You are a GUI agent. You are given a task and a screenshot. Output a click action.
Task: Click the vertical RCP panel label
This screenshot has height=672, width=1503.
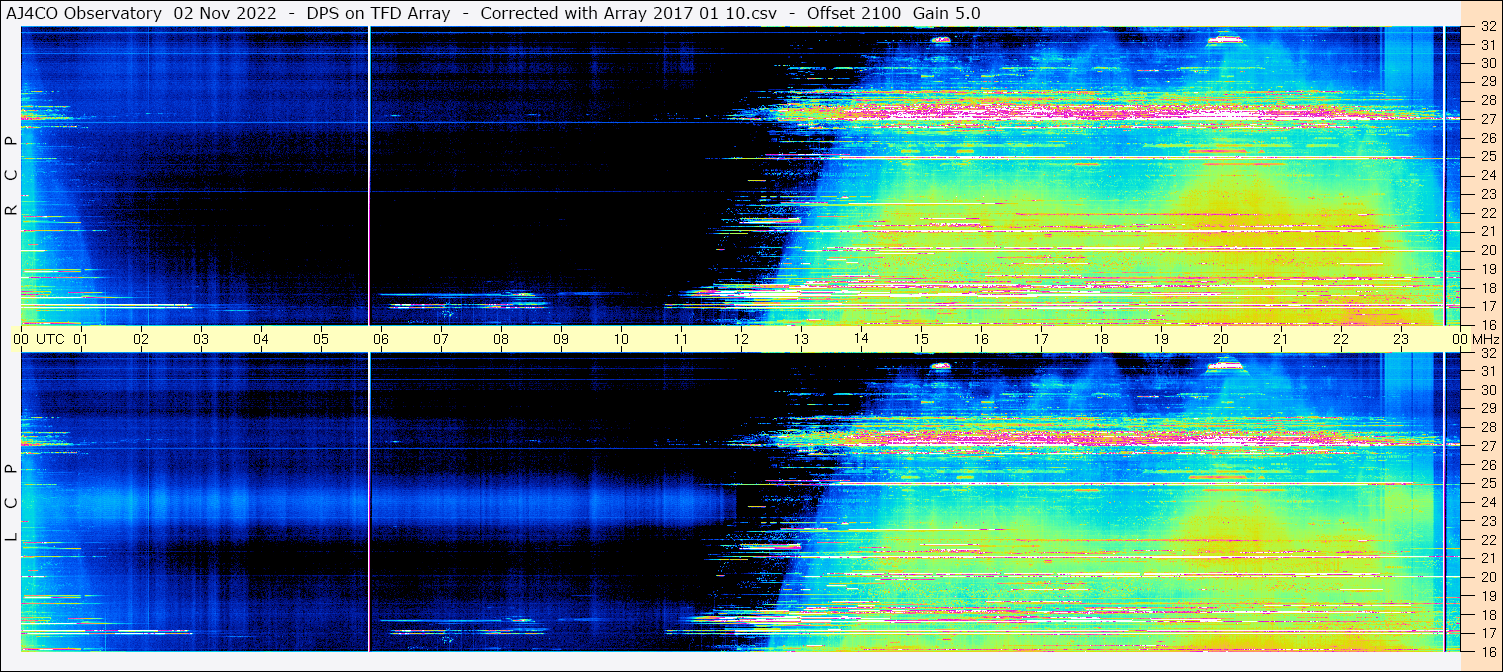point(11,175)
